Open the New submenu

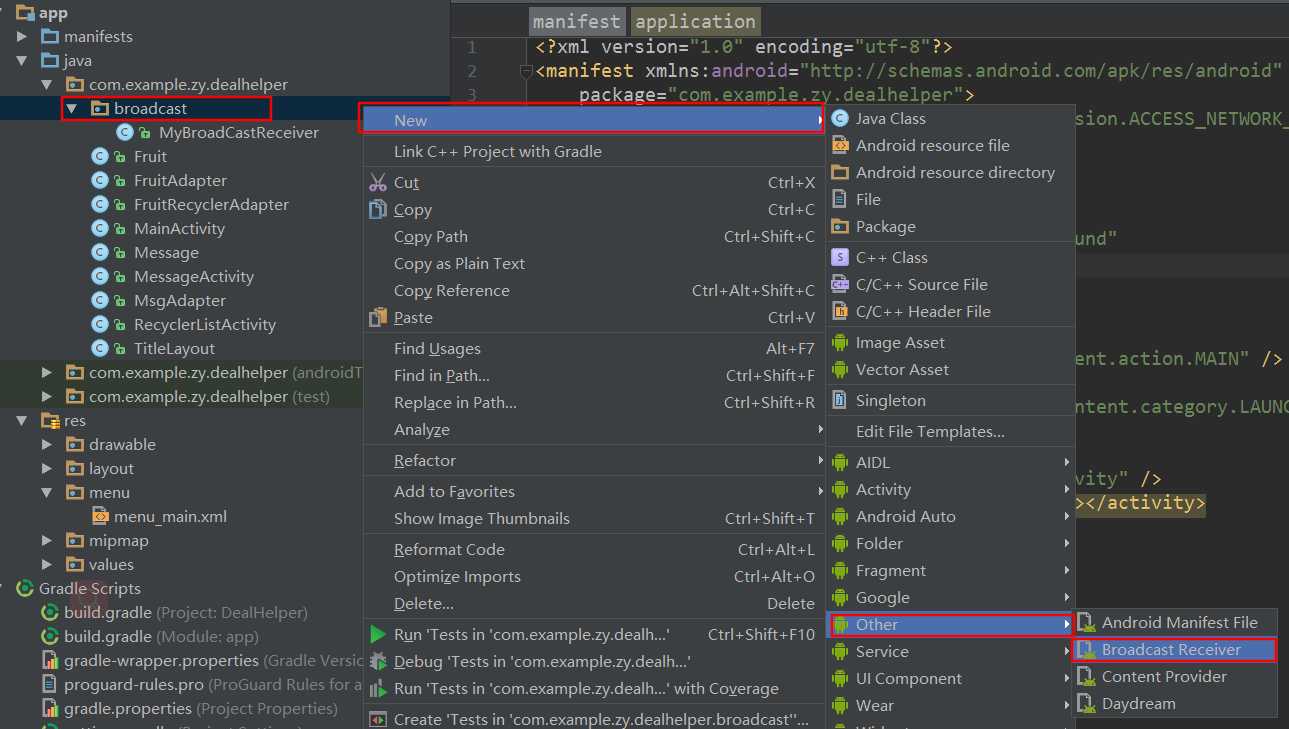(x=594, y=120)
